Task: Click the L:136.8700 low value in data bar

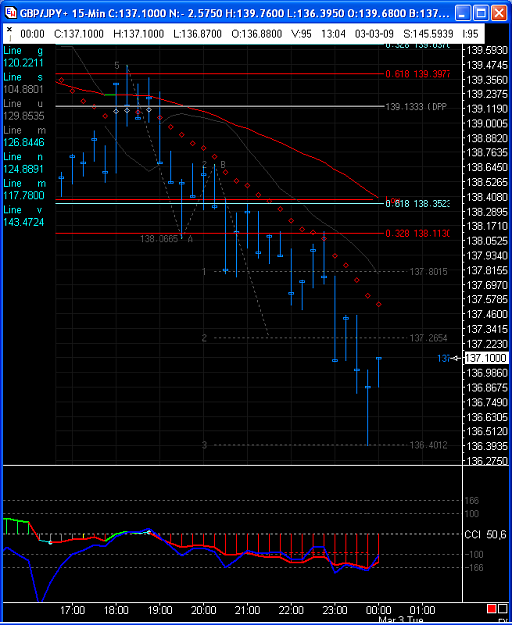Action: (197, 34)
